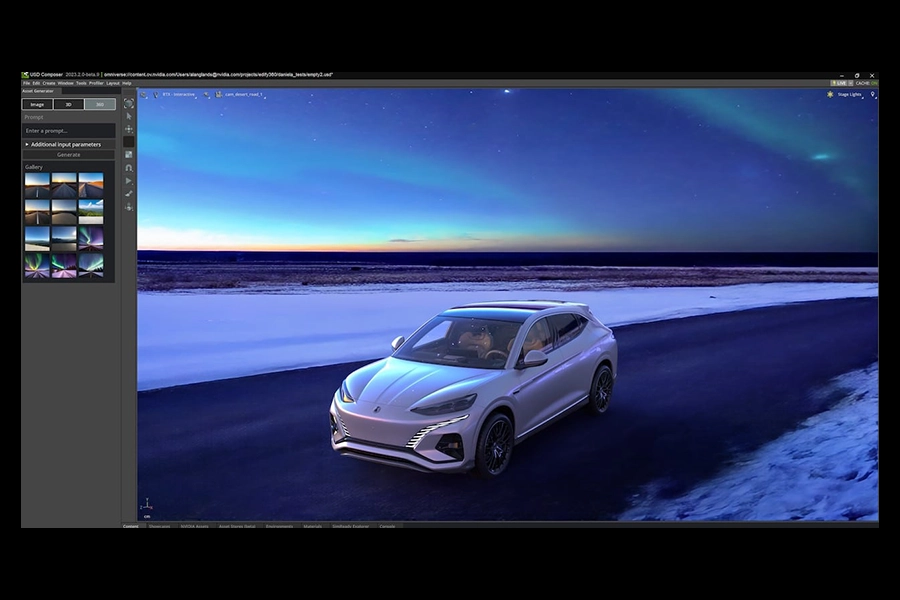Open the renderer lightbulb icon menu
Viewport: 900px width, 600px height.
156,95
